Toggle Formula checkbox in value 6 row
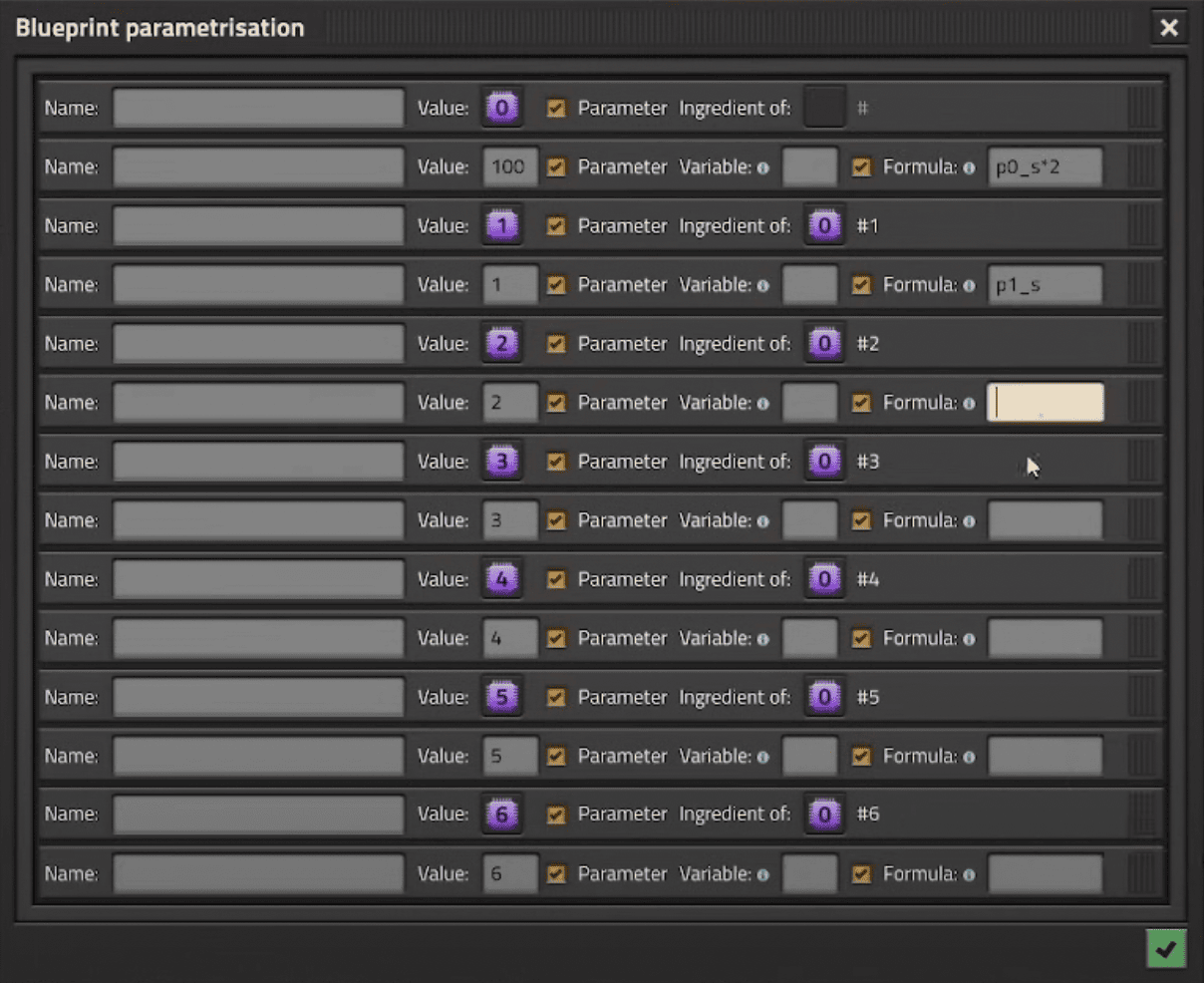 861,873
